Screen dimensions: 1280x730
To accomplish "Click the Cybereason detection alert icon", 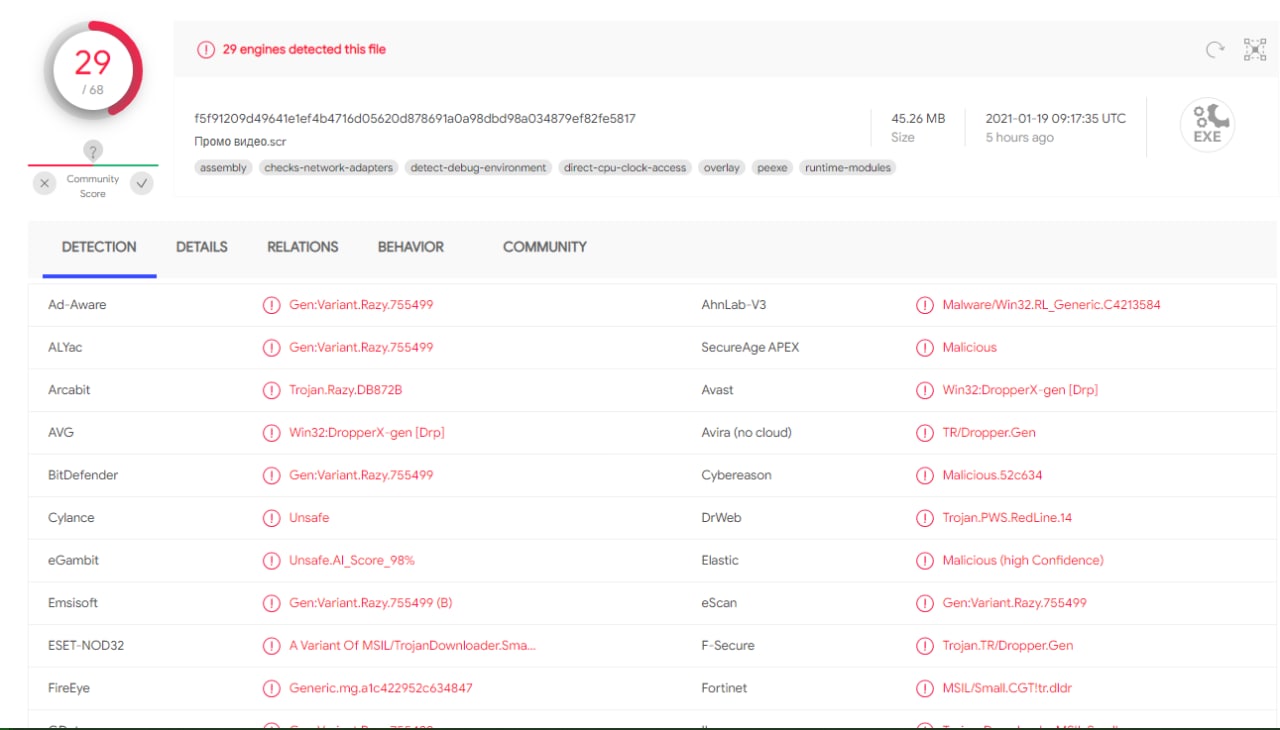I will pyautogui.click(x=925, y=475).
